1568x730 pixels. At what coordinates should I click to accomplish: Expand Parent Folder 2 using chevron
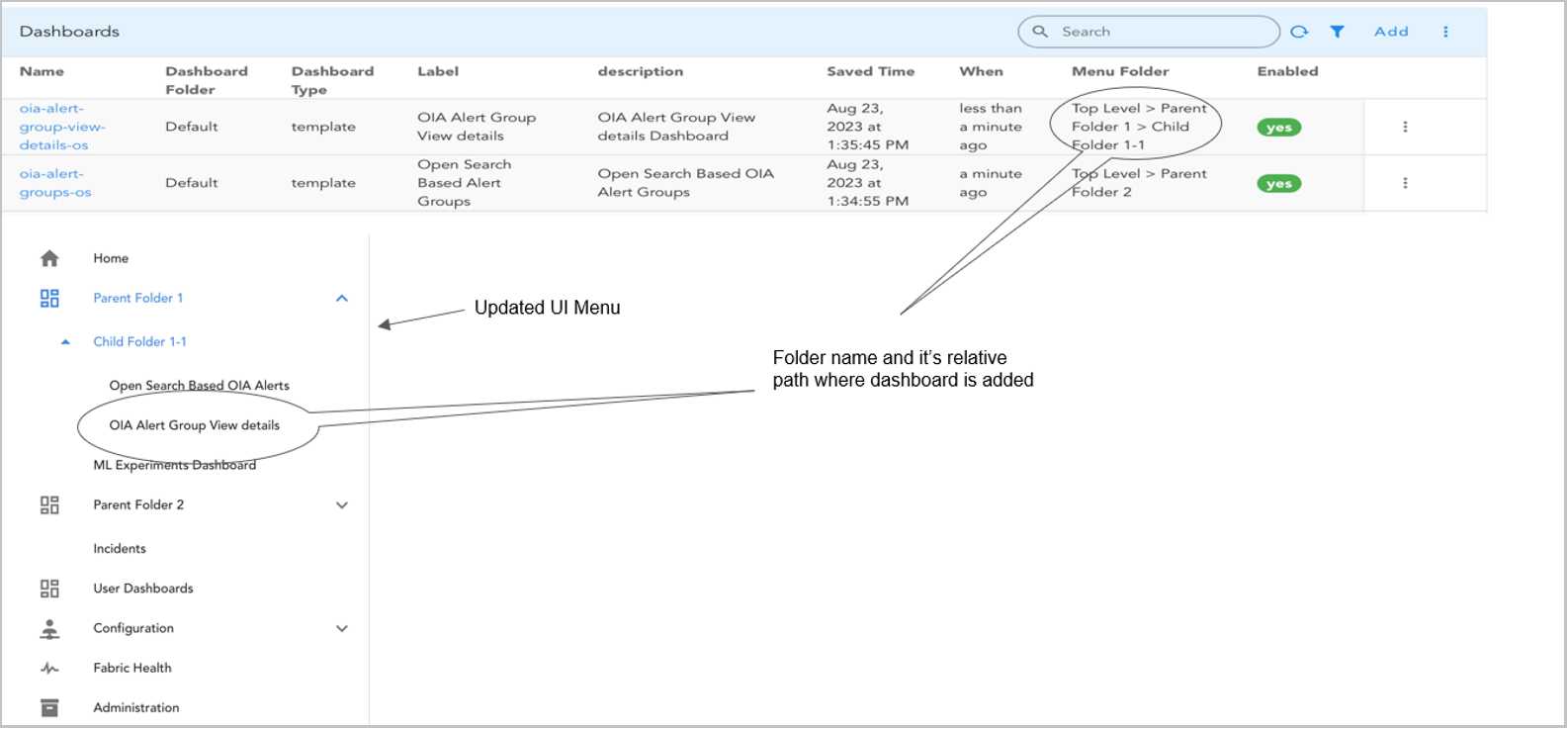pos(342,505)
